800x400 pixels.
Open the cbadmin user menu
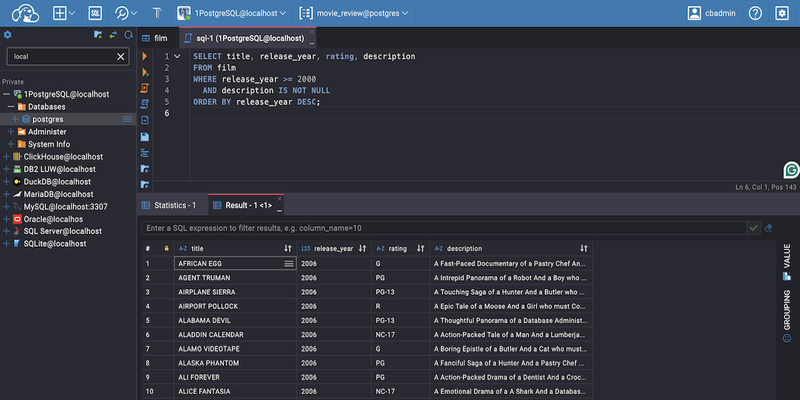[x=712, y=13]
